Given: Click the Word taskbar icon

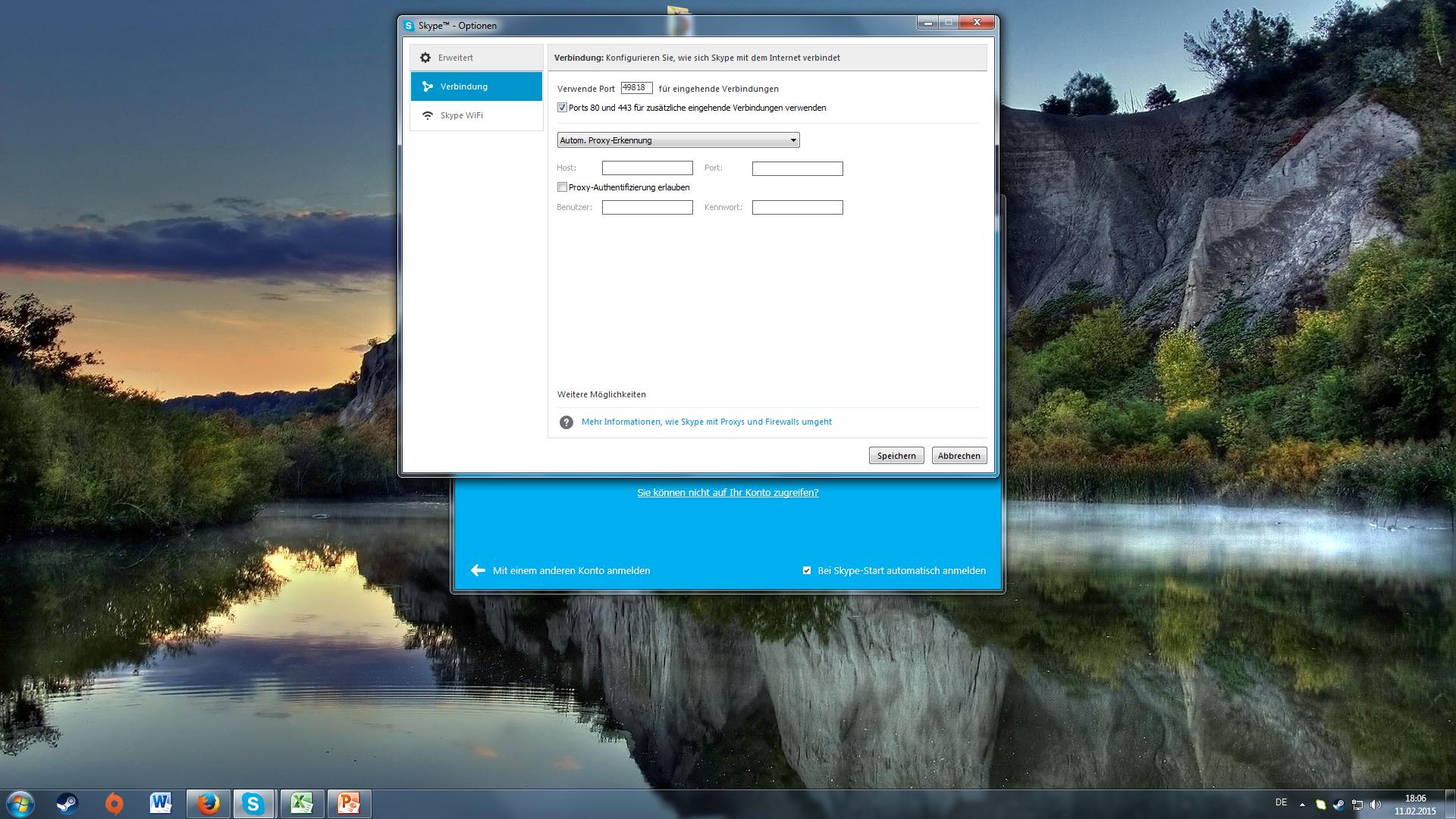Looking at the screenshot, I should [x=161, y=803].
